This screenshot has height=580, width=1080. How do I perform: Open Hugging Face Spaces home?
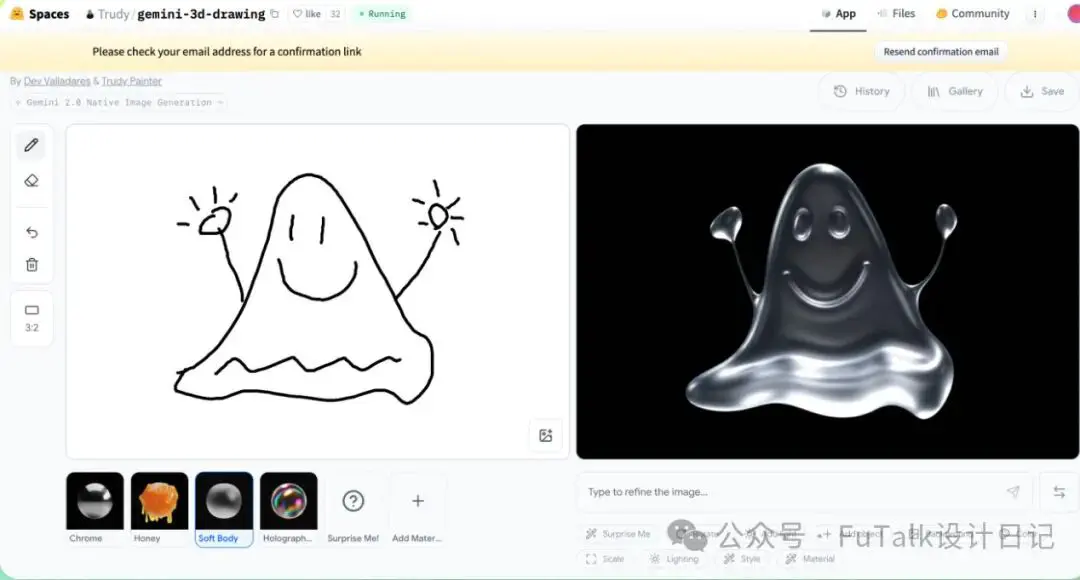[40, 14]
